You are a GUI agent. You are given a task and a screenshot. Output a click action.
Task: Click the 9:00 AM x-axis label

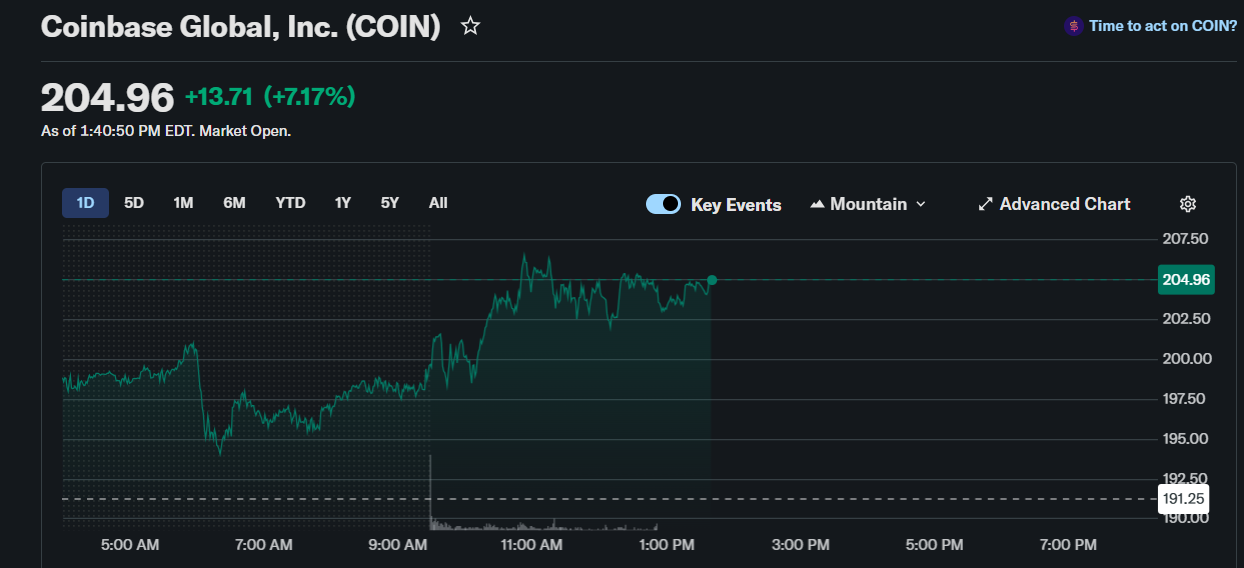pos(398,545)
